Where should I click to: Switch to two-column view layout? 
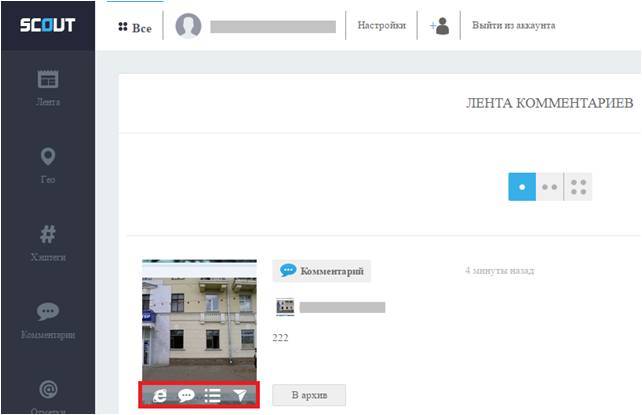coord(549,187)
